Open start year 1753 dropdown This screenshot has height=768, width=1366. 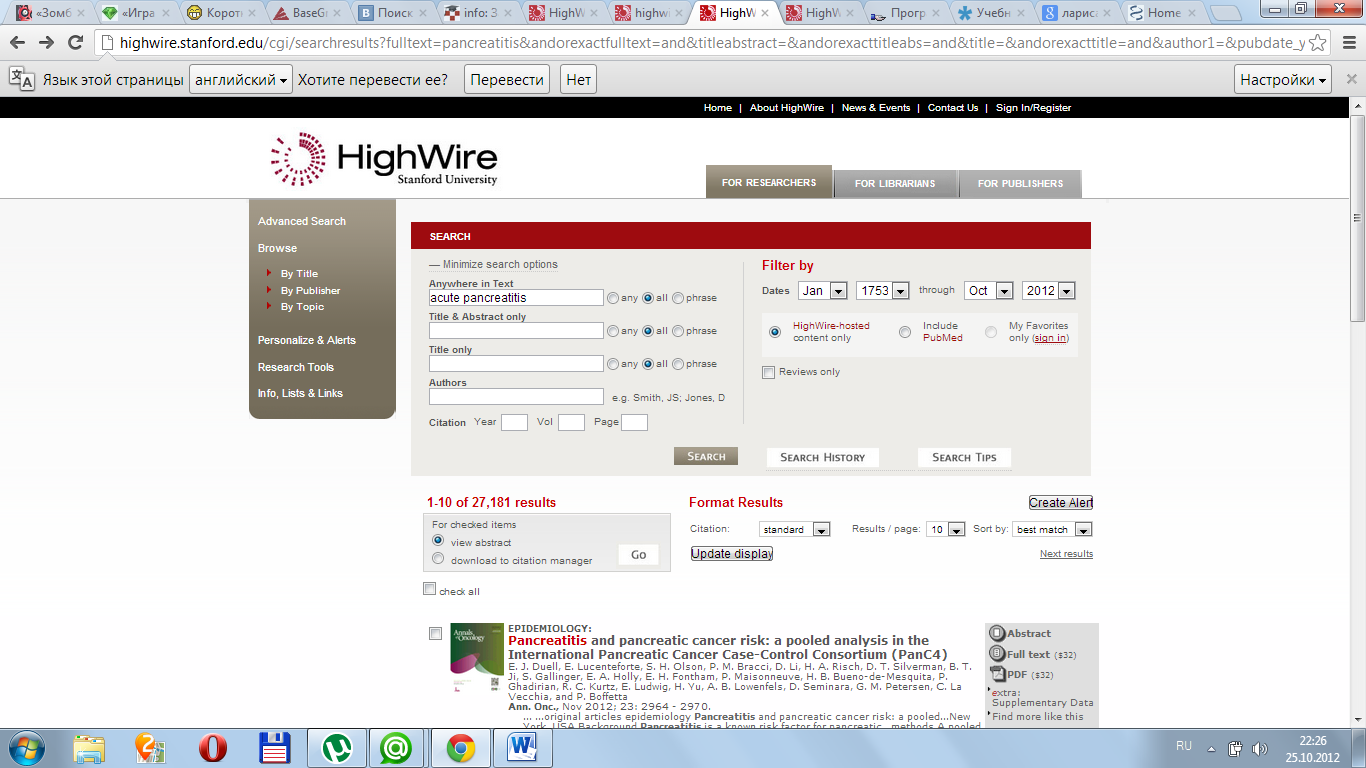[x=883, y=291]
